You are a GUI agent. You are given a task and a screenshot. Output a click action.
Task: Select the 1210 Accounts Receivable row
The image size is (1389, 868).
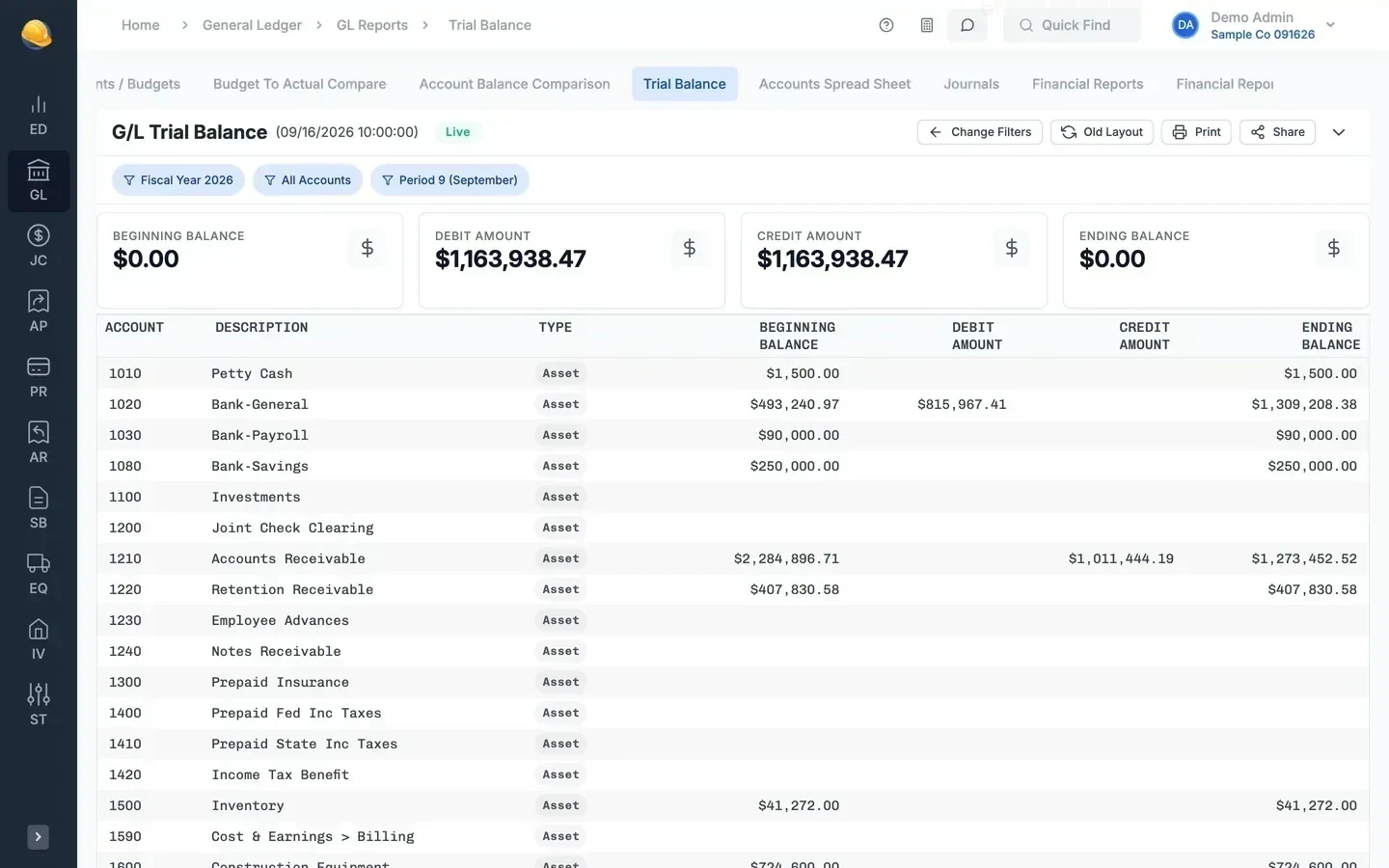point(733,558)
